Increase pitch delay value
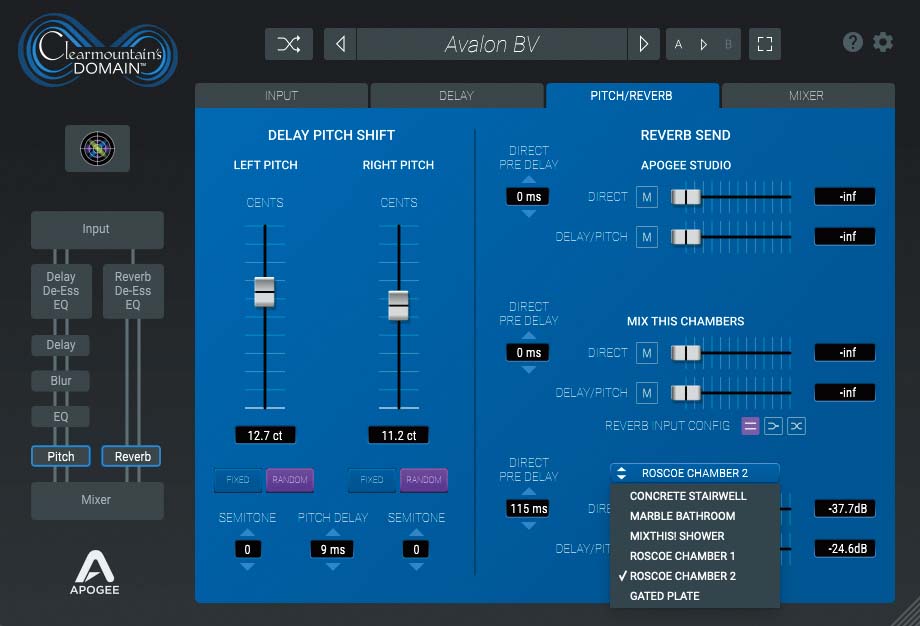 [x=333, y=533]
